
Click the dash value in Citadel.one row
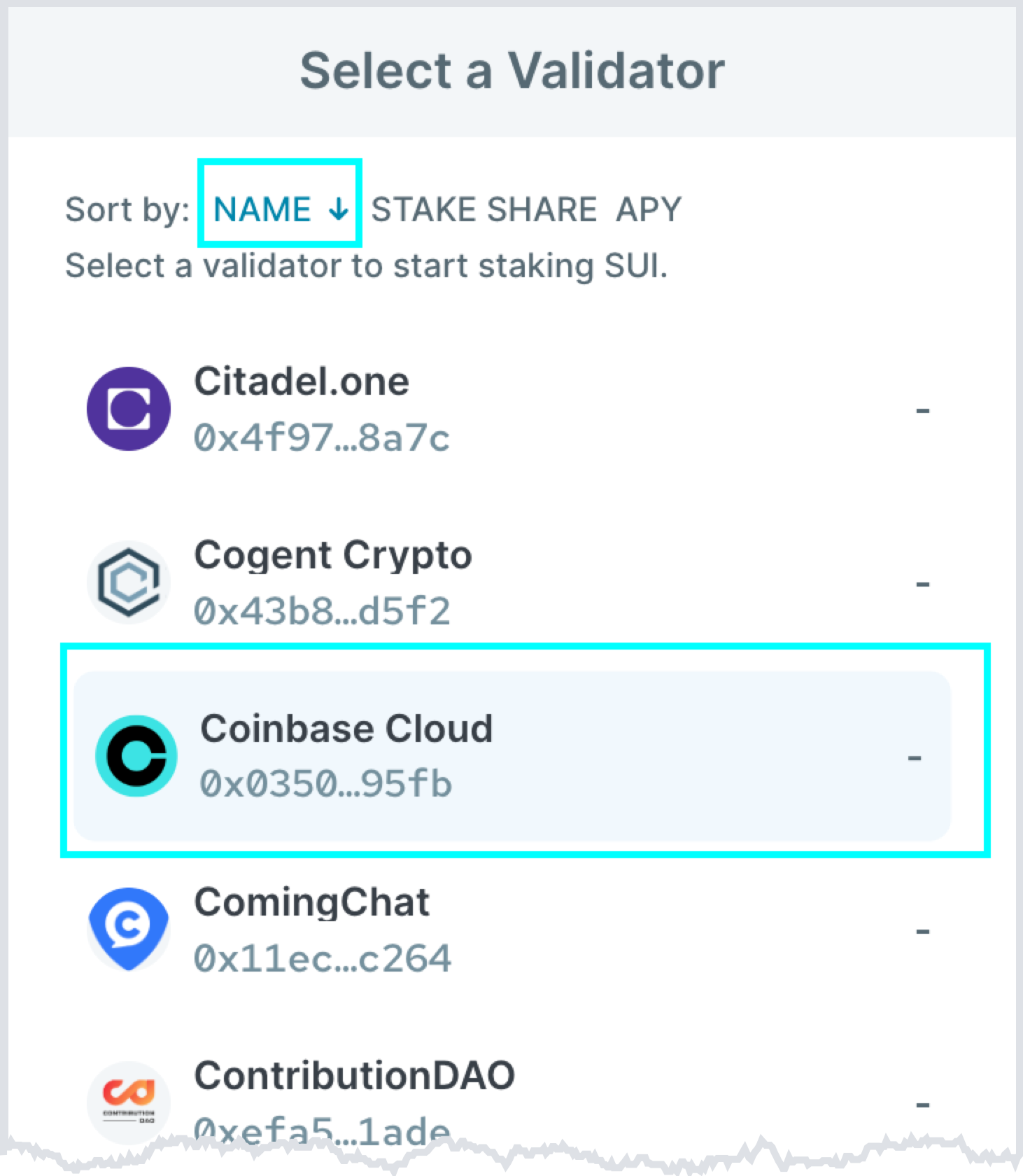pos(922,410)
